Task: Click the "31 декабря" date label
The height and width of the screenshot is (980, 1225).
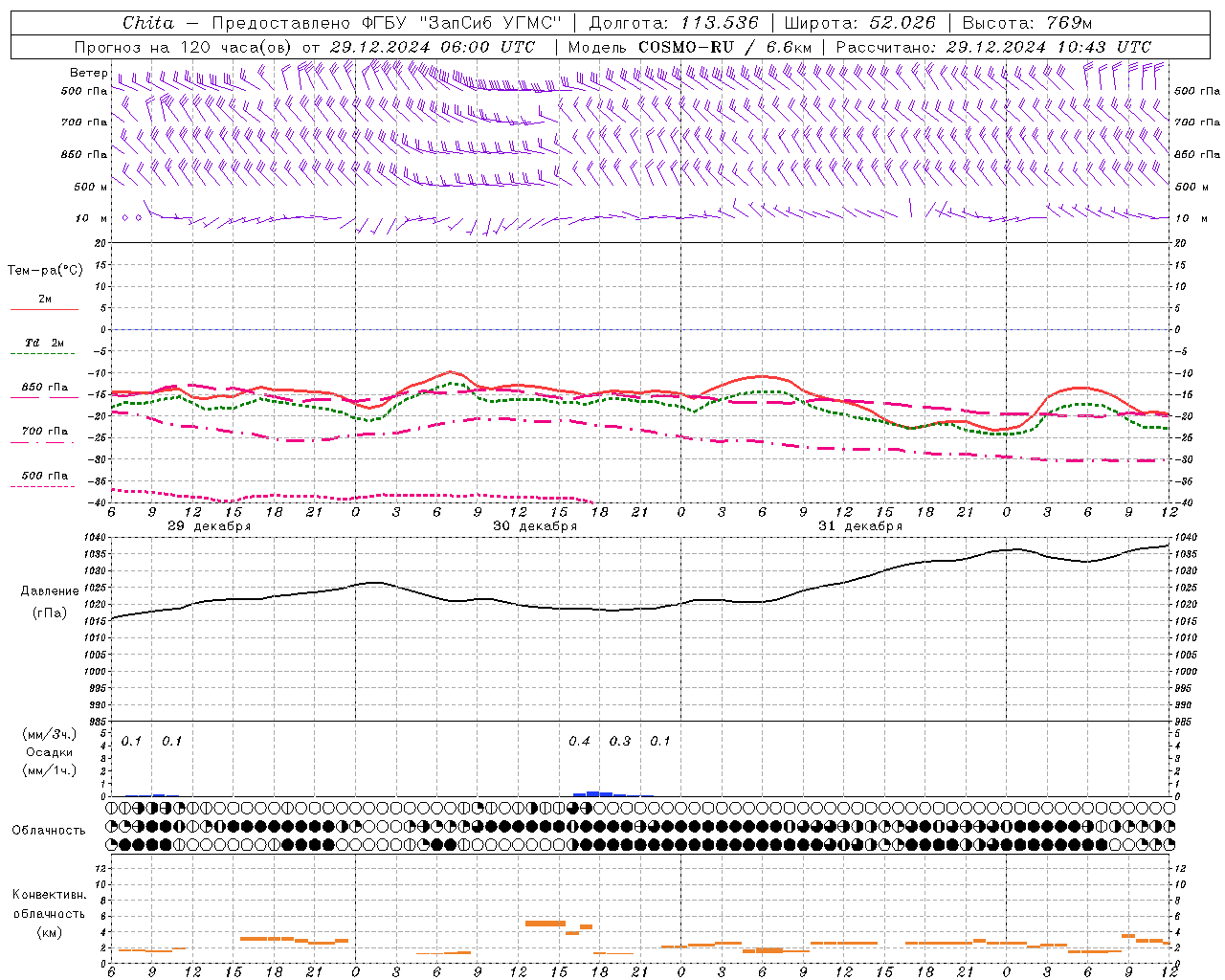Action: [860, 526]
